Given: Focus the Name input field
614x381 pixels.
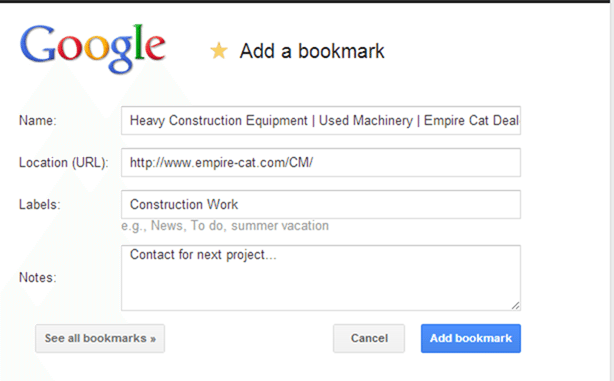Looking at the screenshot, I should [x=321, y=120].
